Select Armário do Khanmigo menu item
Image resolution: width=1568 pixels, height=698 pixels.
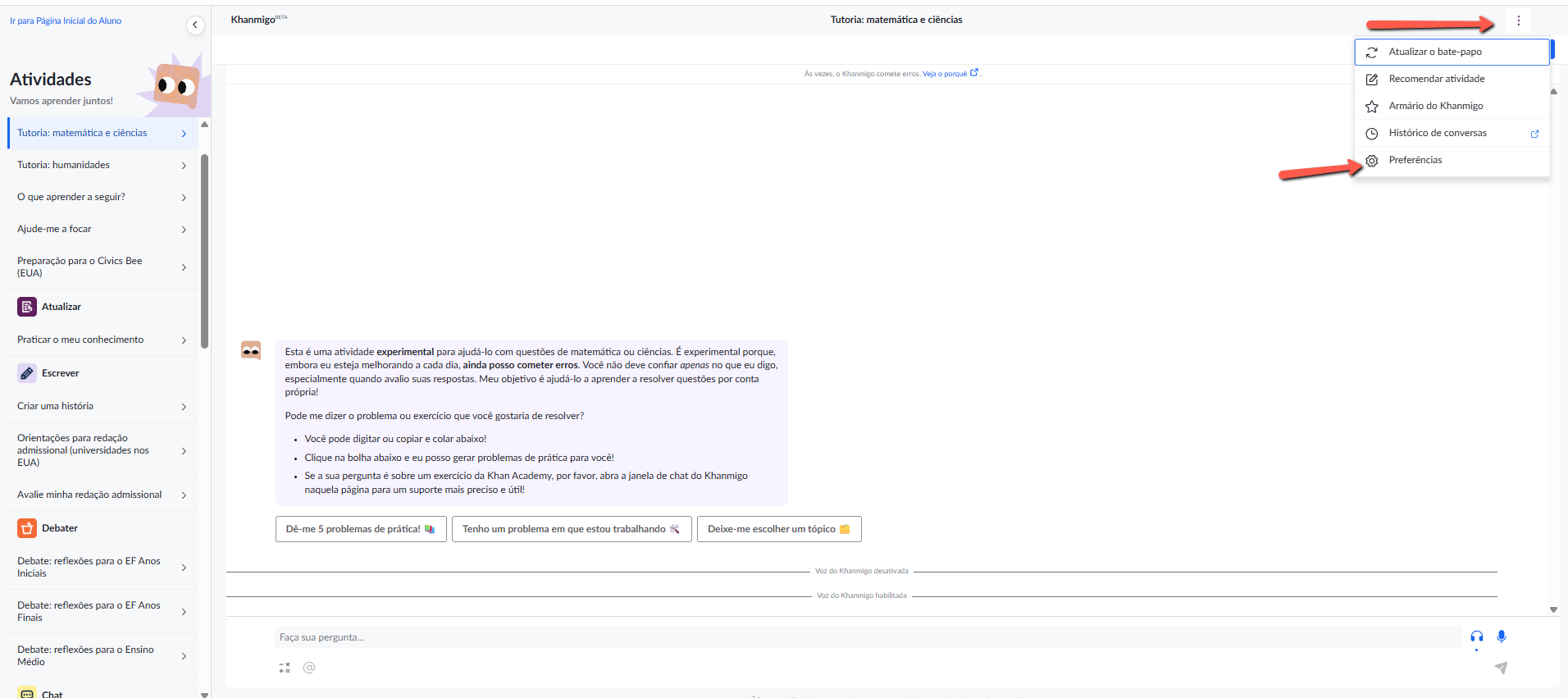click(x=1452, y=106)
